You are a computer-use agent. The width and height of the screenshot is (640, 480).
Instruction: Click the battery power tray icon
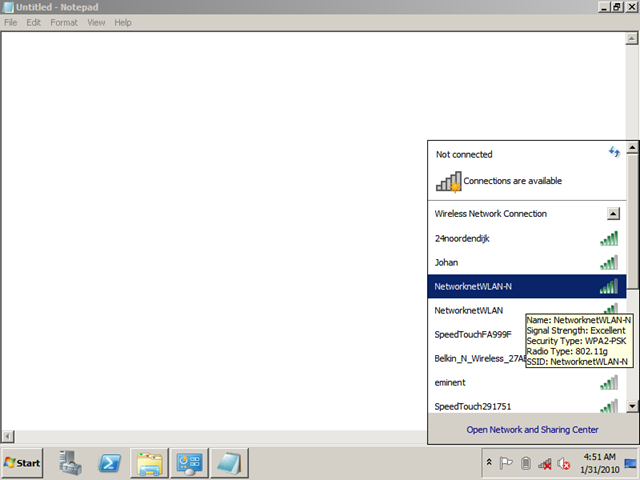[x=526, y=463]
